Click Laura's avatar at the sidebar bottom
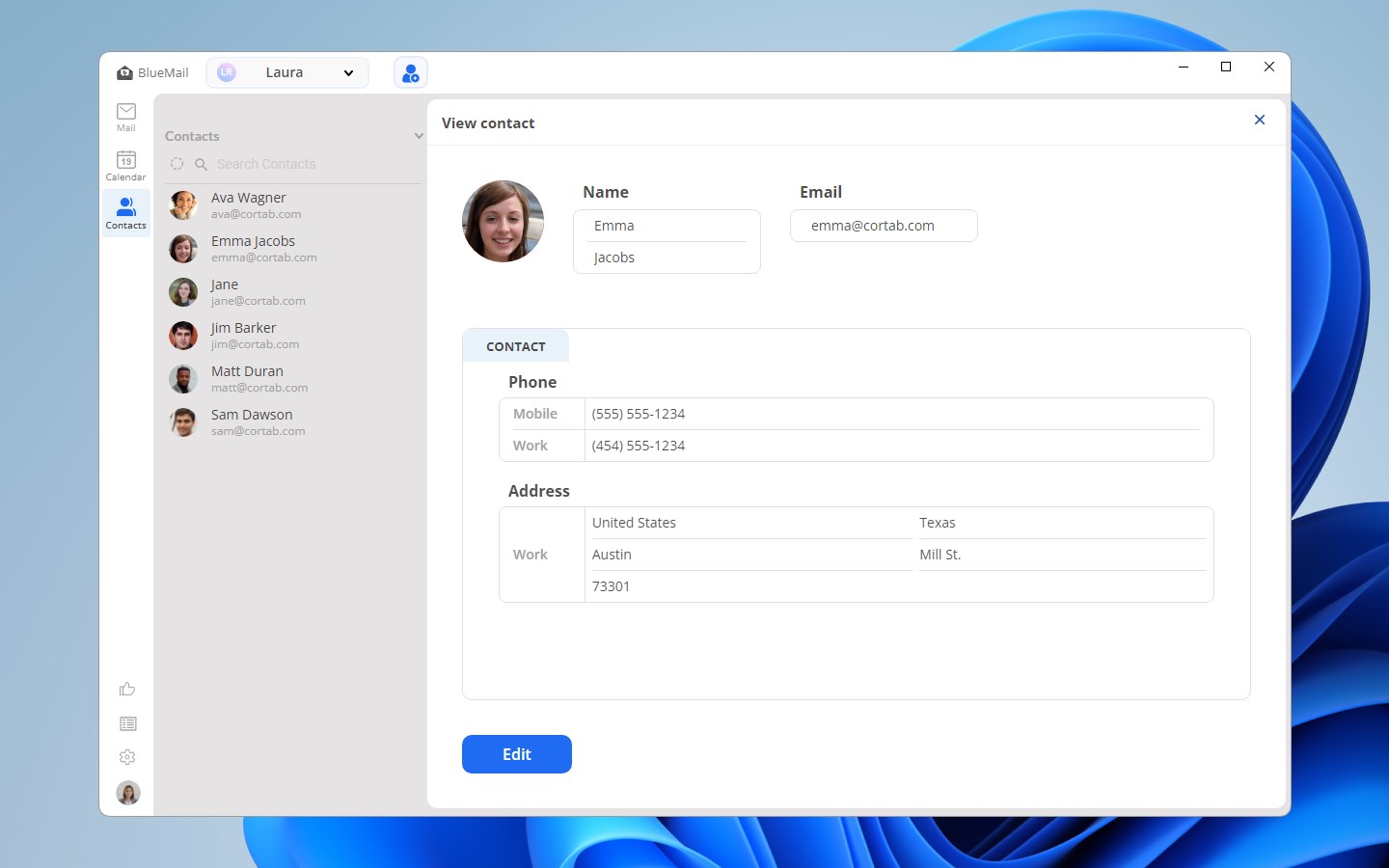 (x=126, y=792)
